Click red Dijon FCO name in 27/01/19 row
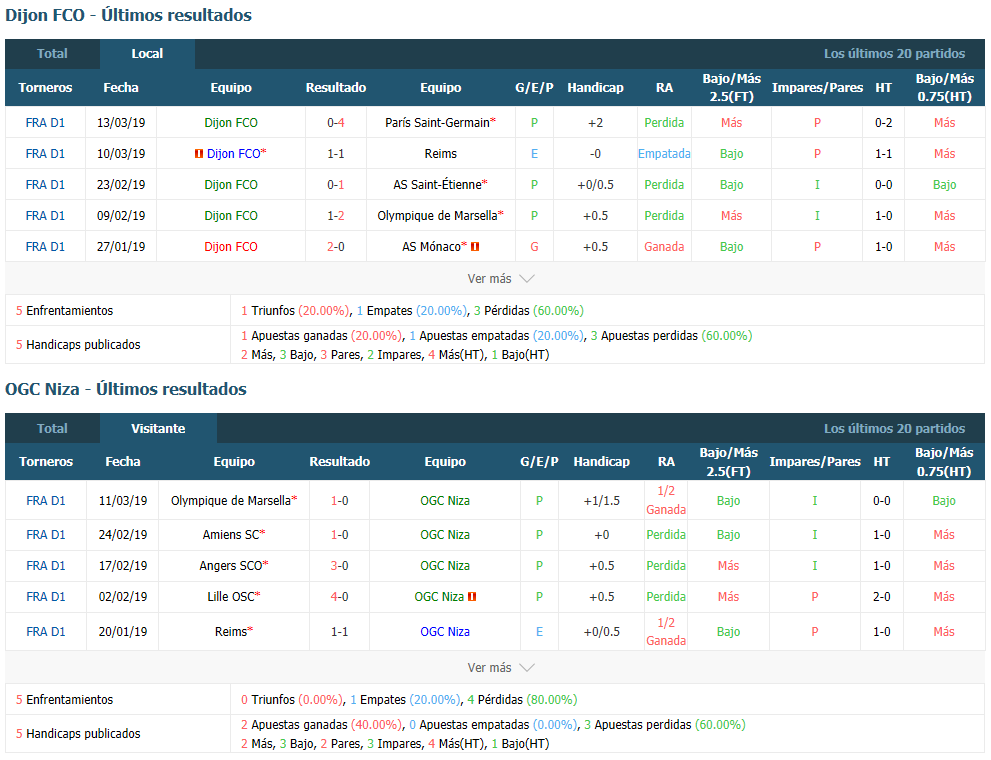The image size is (991, 760). tap(231, 246)
